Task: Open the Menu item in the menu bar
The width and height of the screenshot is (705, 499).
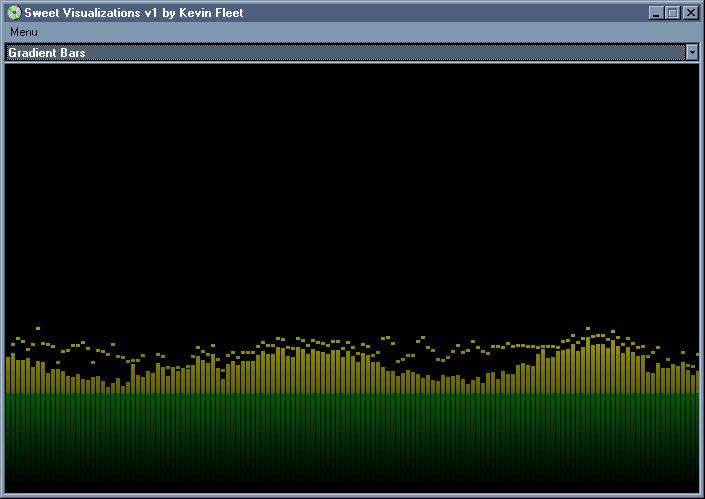Action: 24,32
